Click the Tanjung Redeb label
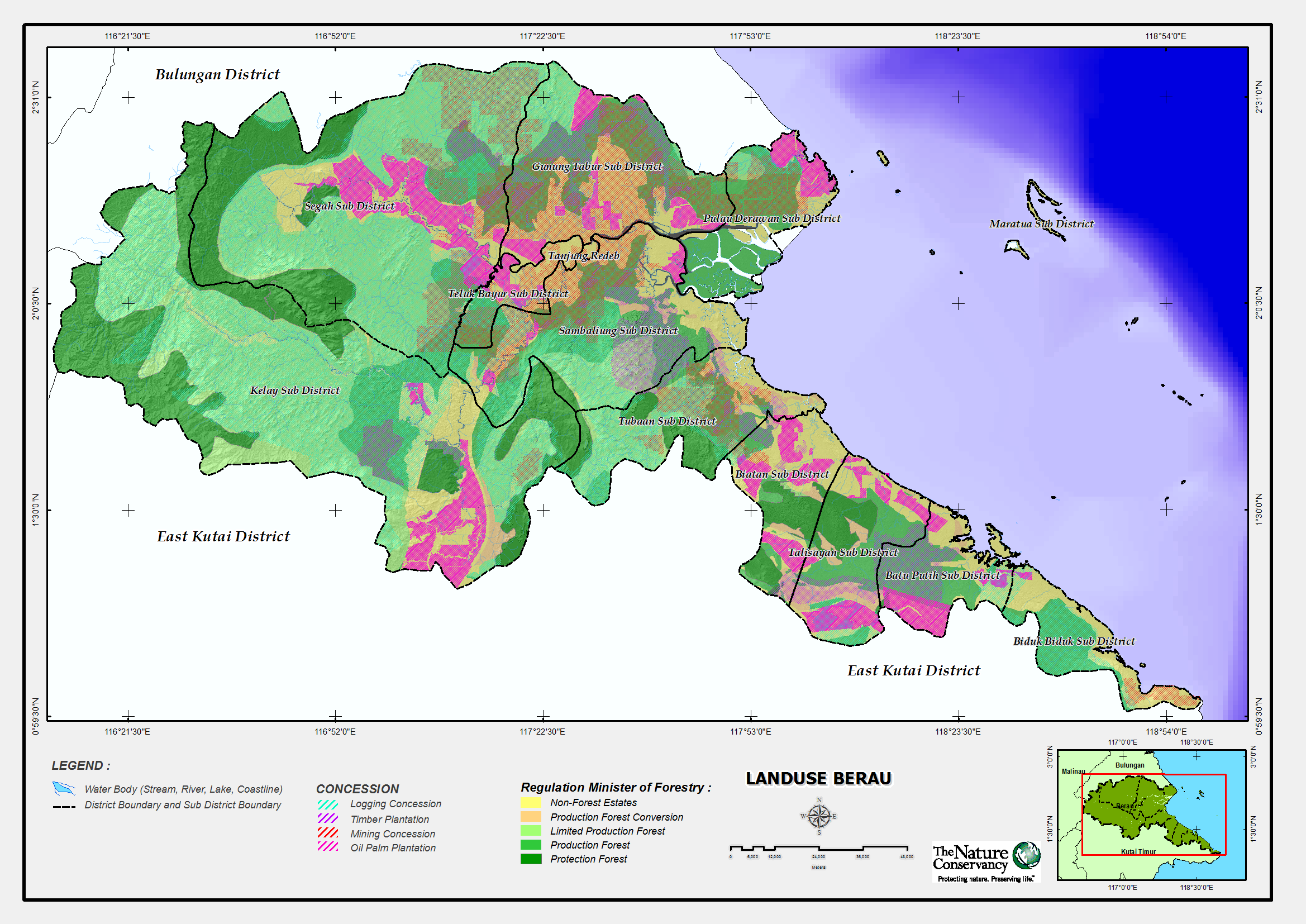The height and width of the screenshot is (924, 1306). tap(583, 255)
